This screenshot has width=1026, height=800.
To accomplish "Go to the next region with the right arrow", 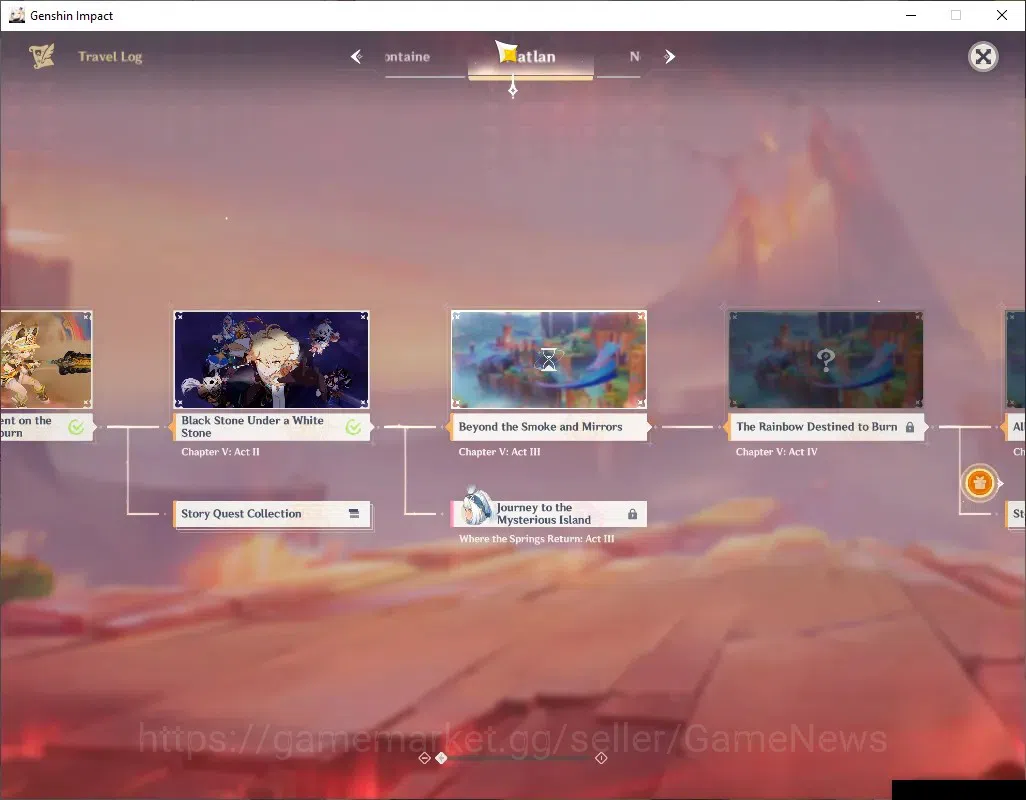I will point(669,57).
